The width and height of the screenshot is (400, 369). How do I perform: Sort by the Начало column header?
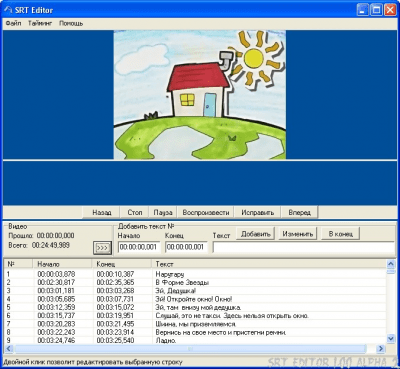click(x=62, y=264)
